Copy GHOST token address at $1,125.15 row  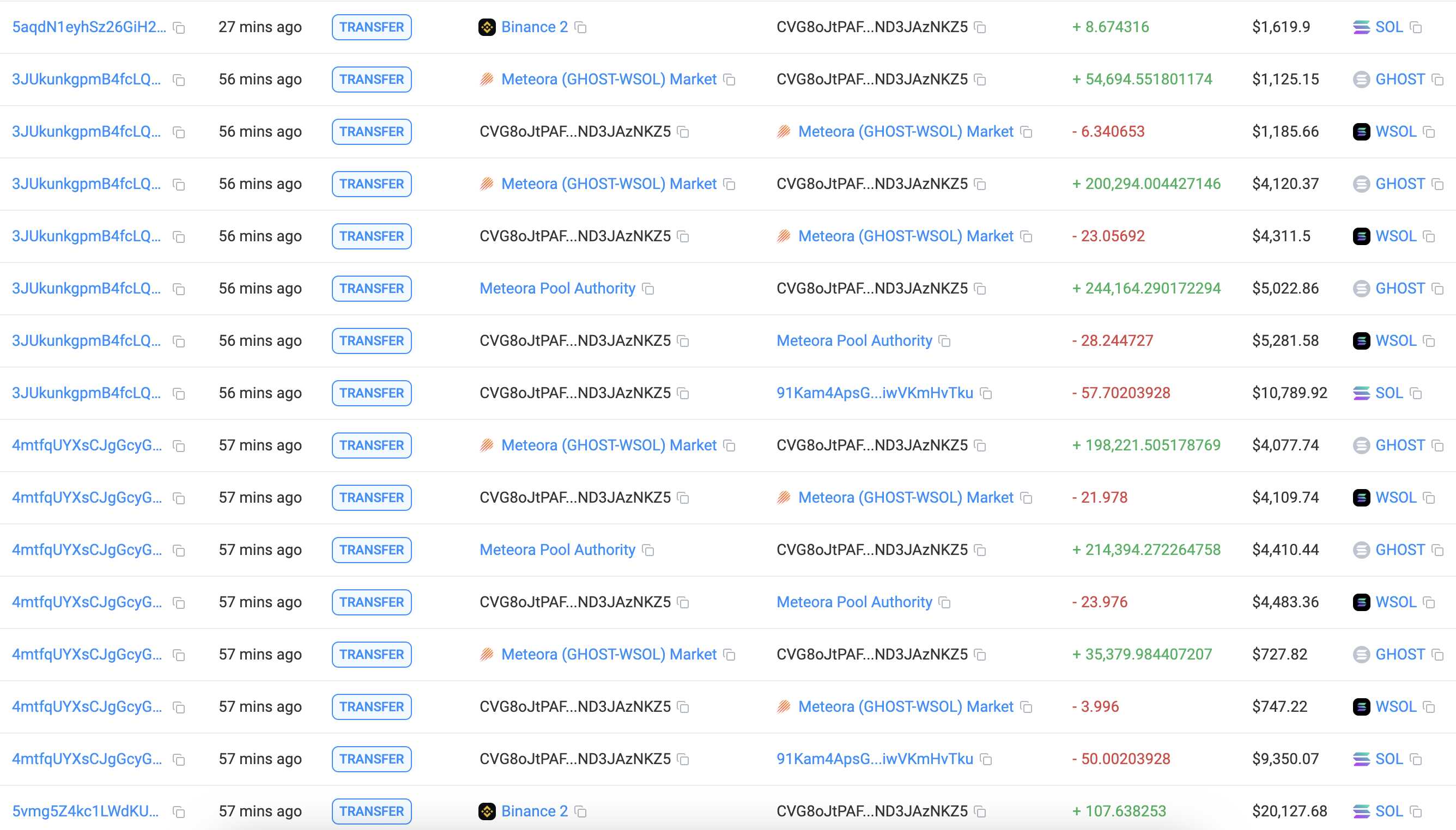pos(1438,80)
